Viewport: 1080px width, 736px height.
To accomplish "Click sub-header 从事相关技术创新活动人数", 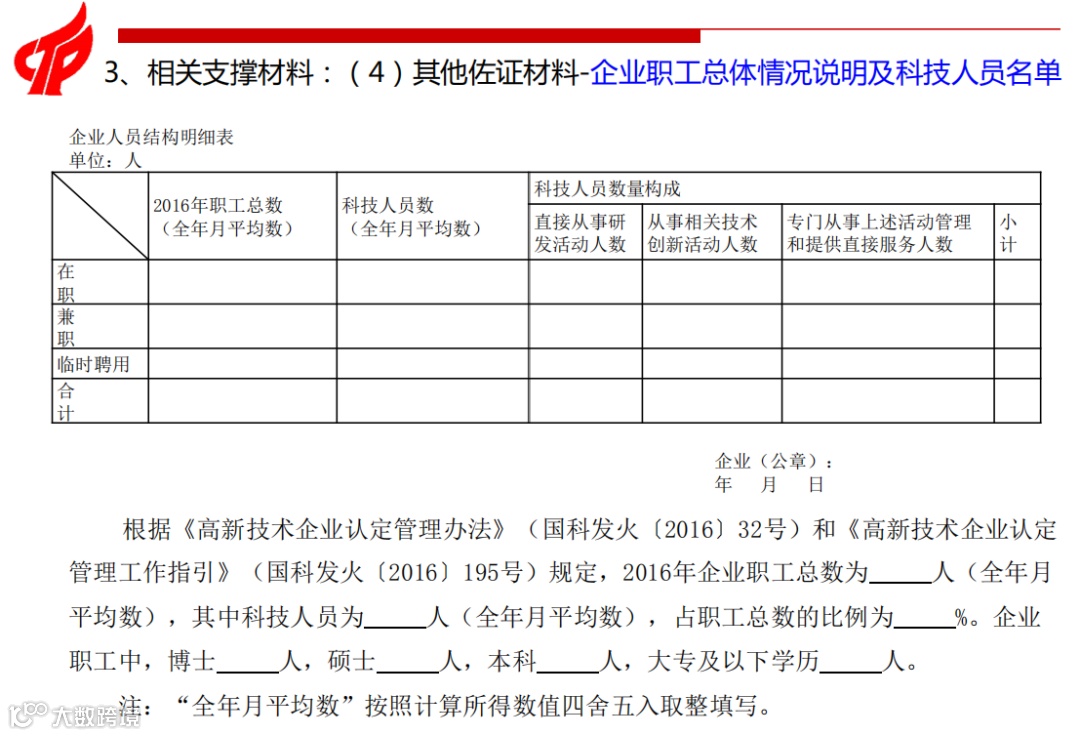I will [x=702, y=233].
